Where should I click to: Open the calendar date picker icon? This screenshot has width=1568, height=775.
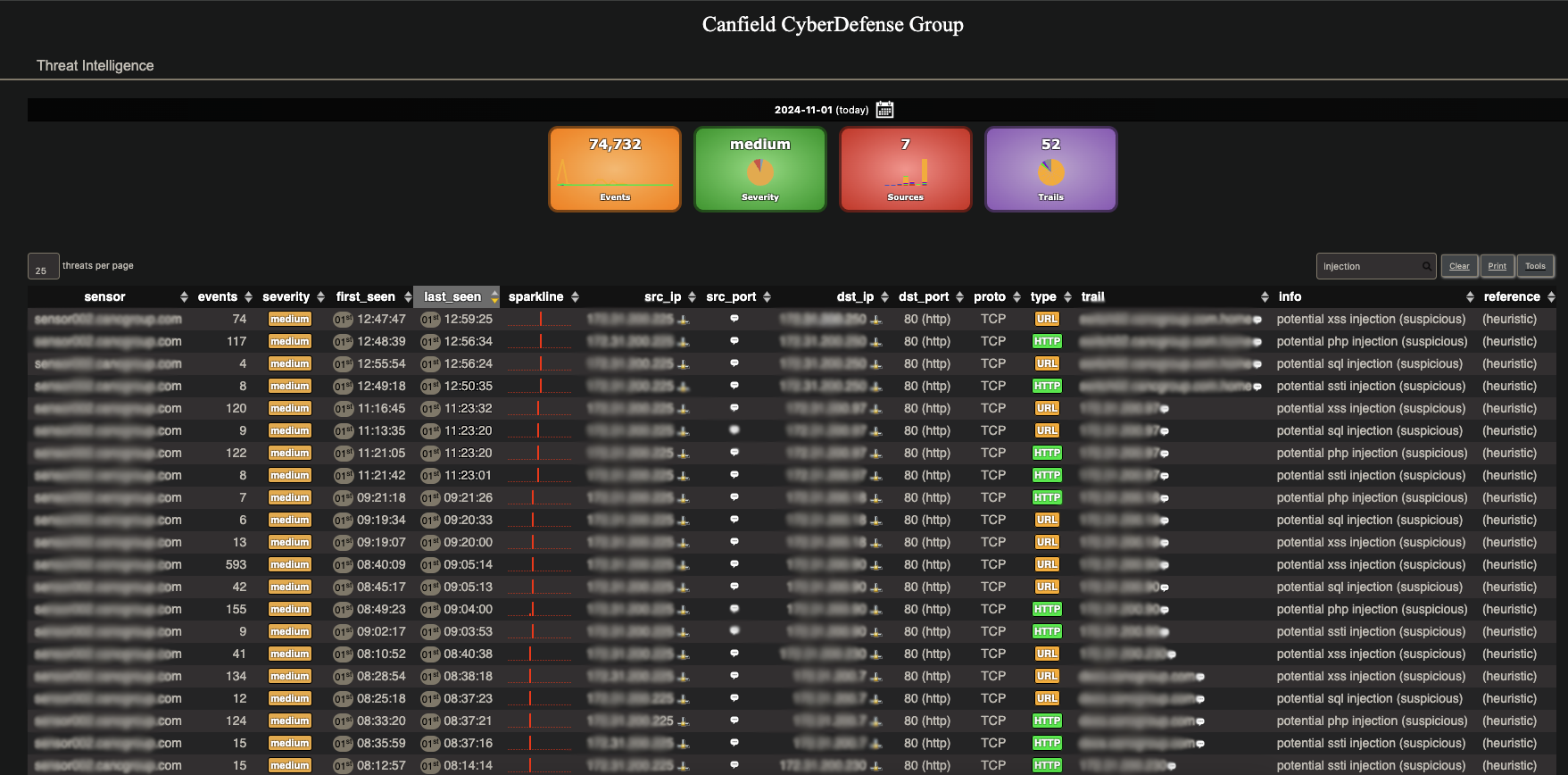[884, 110]
